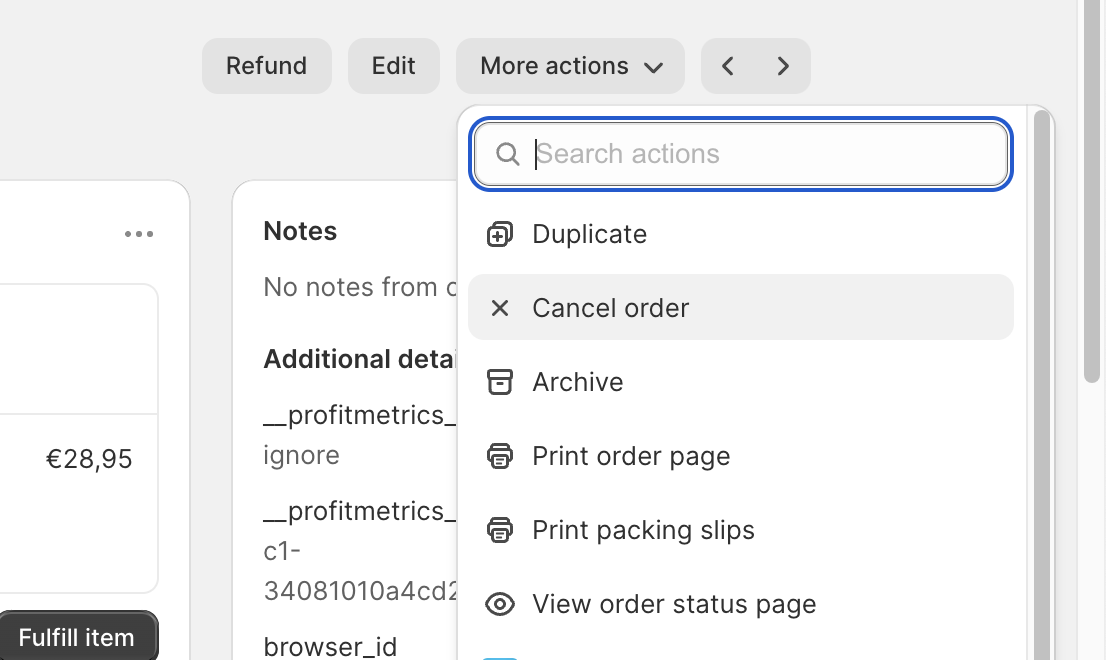Click the Duplicate order icon

tap(499, 234)
